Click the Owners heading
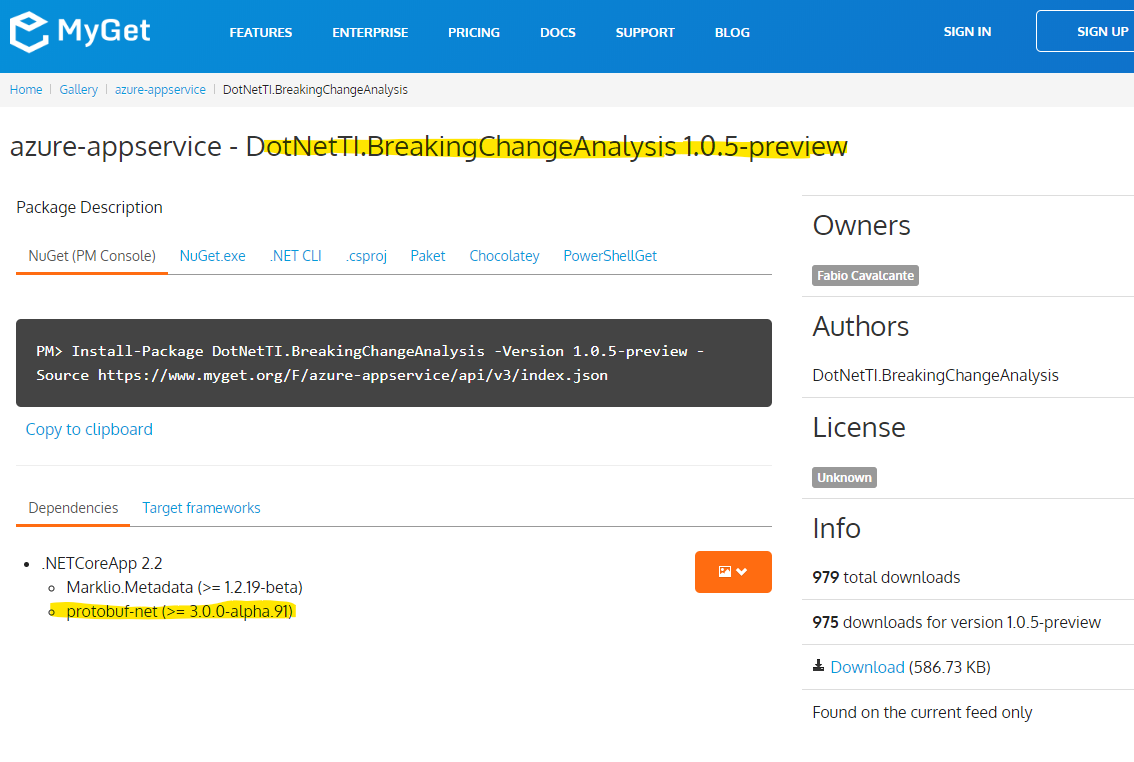1134x762 pixels. point(861,226)
